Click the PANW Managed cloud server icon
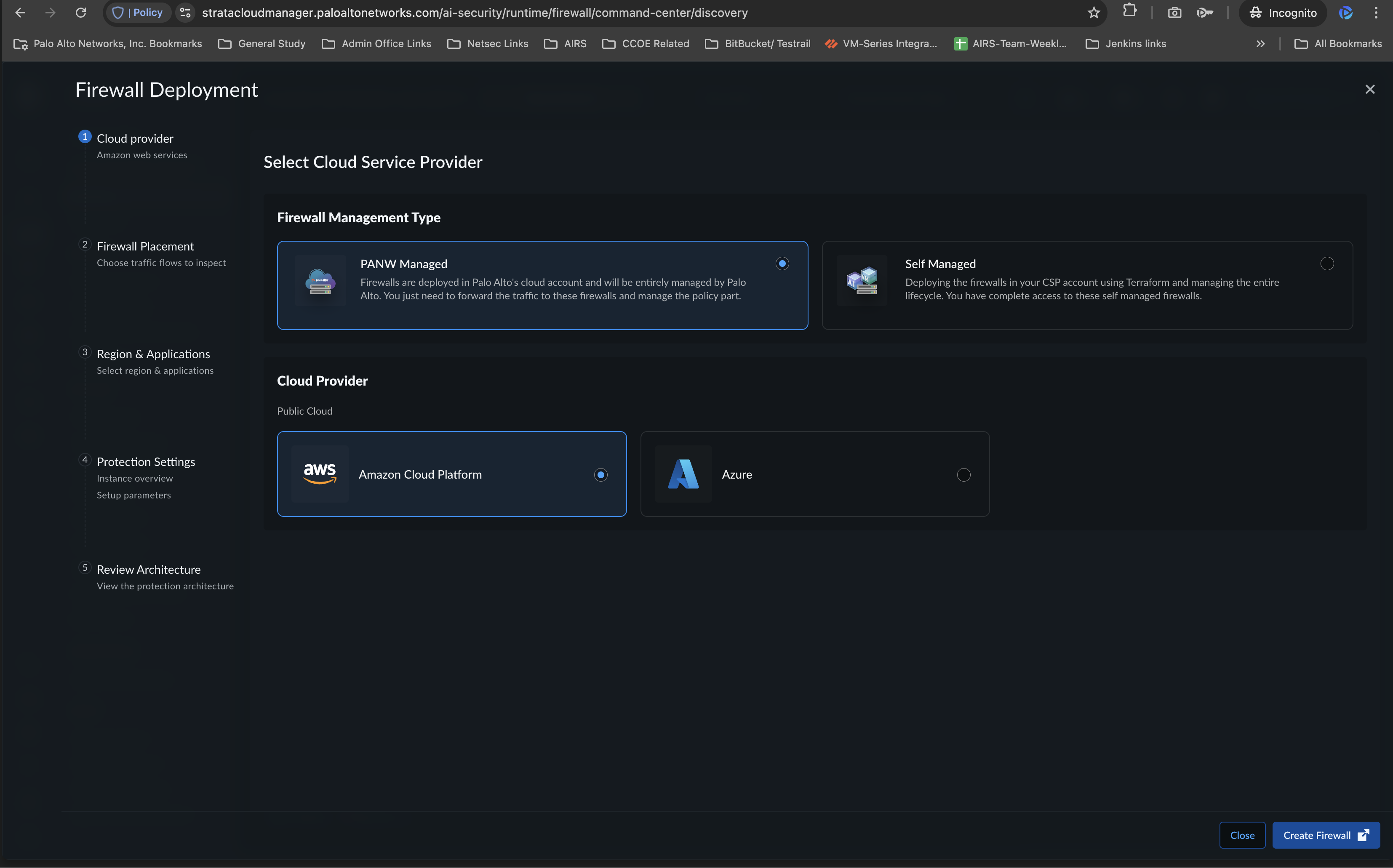This screenshot has width=1393, height=868. [320, 281]
